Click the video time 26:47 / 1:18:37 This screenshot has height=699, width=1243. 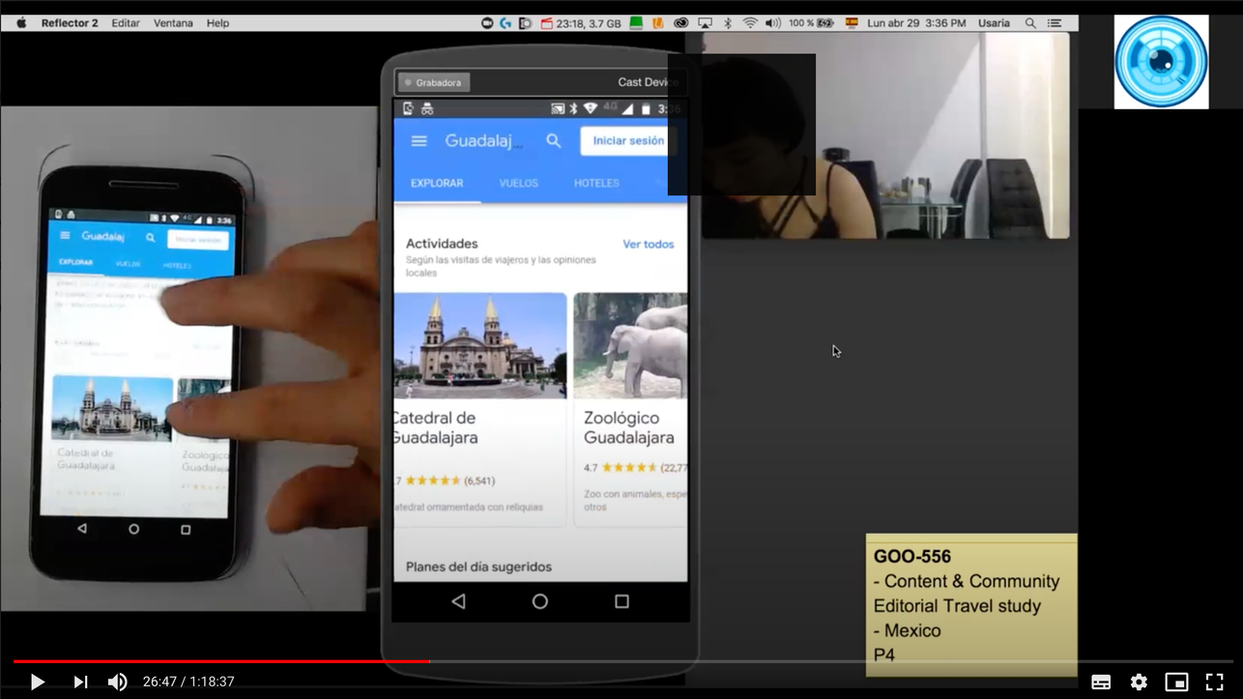point(188,682)
